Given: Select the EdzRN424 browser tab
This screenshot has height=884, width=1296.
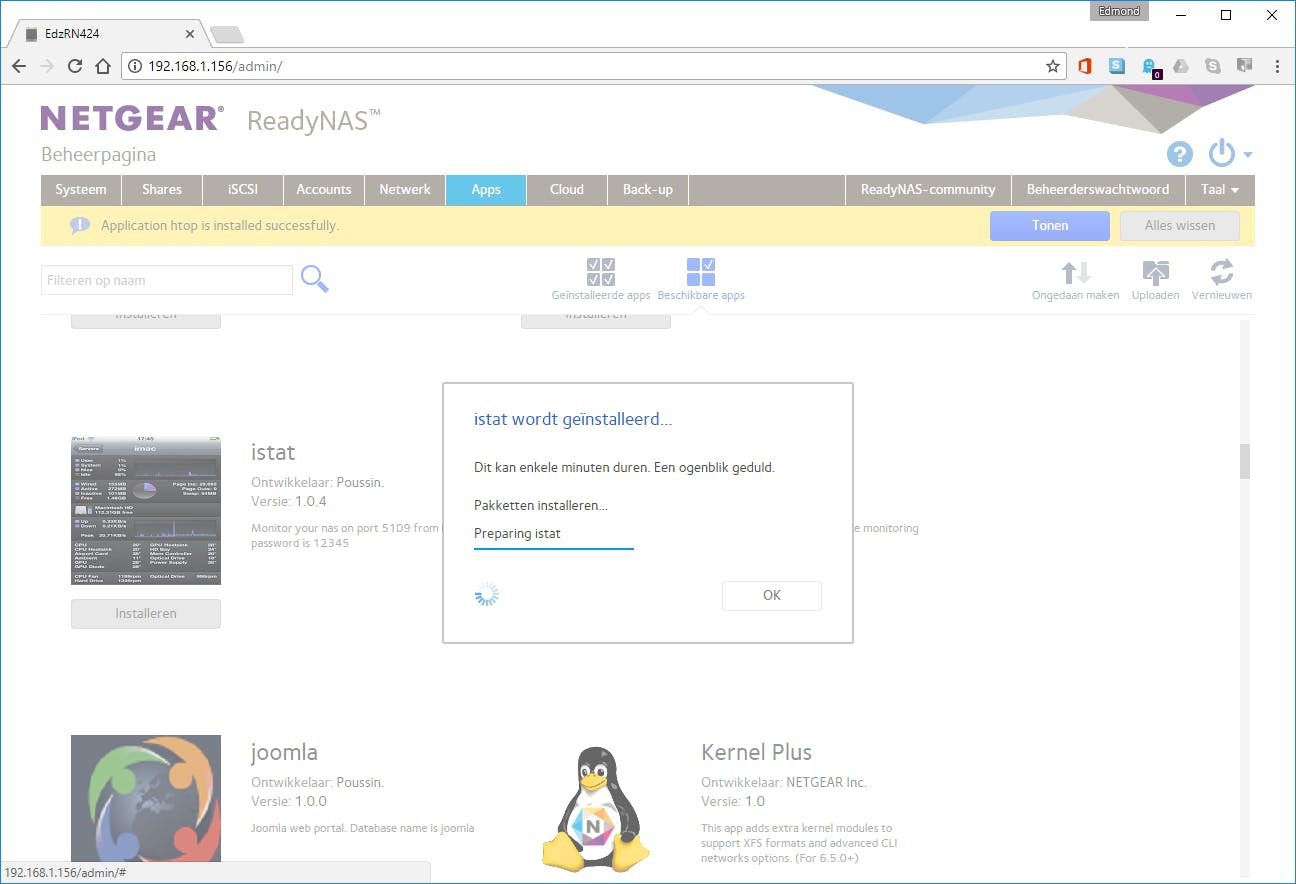Looking at the screenshot, I should coord(106,34).
